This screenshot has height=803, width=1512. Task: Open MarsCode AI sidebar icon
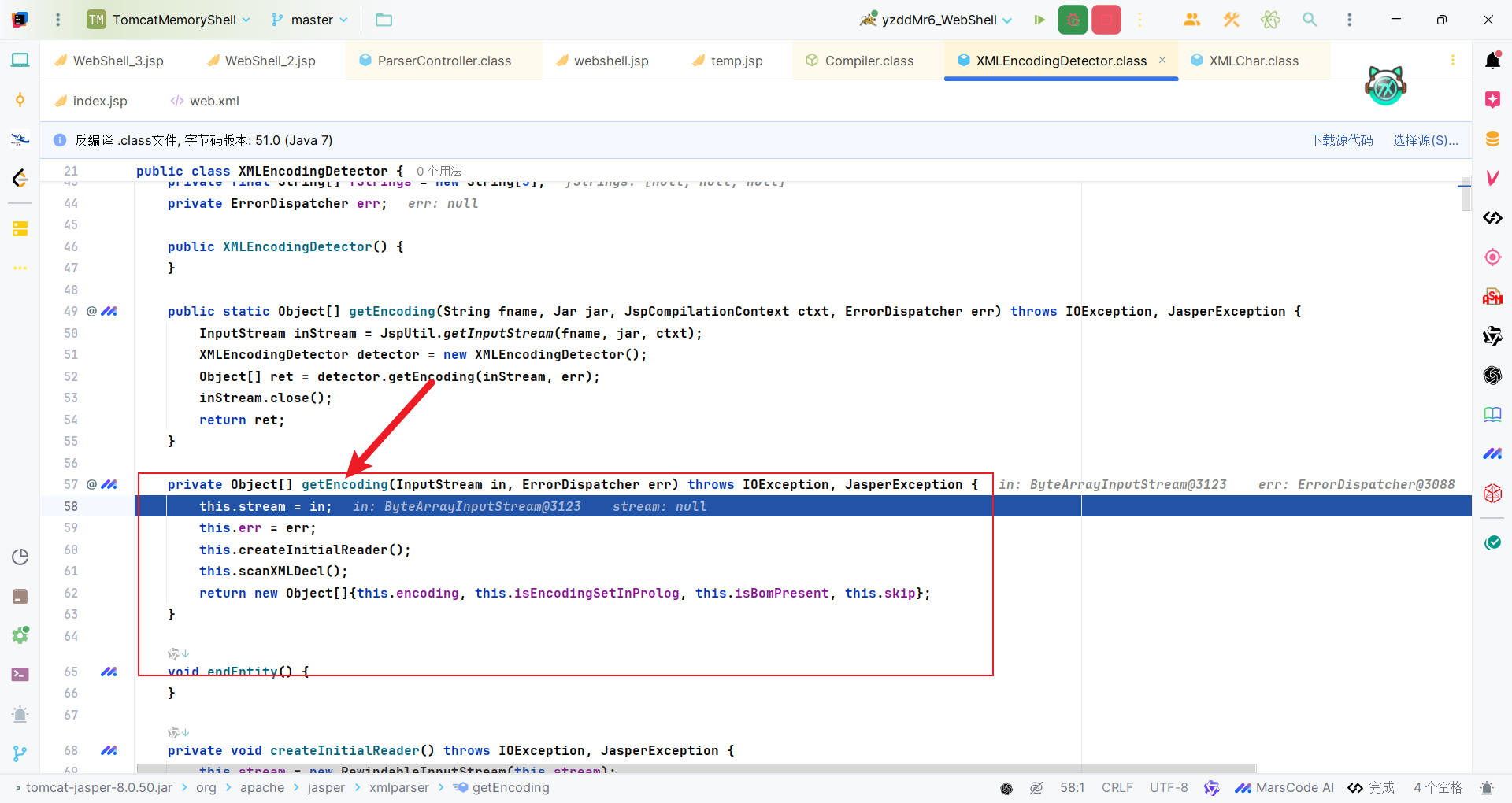click(1492, 454)
